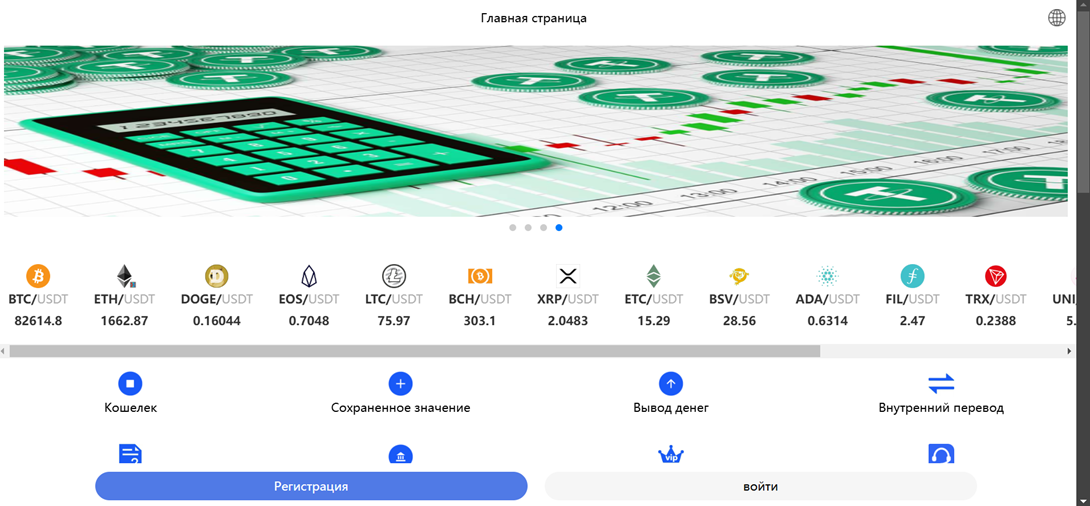
Task: Open the bank building icon
Action: (400, 455)
